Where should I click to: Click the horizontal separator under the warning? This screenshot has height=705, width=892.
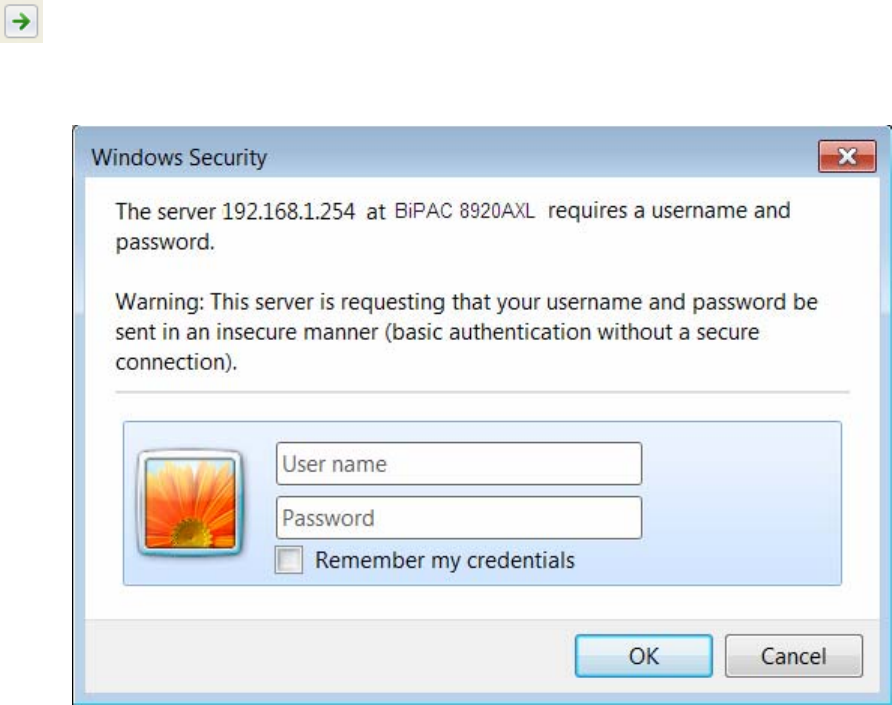(x=482, y=392)
